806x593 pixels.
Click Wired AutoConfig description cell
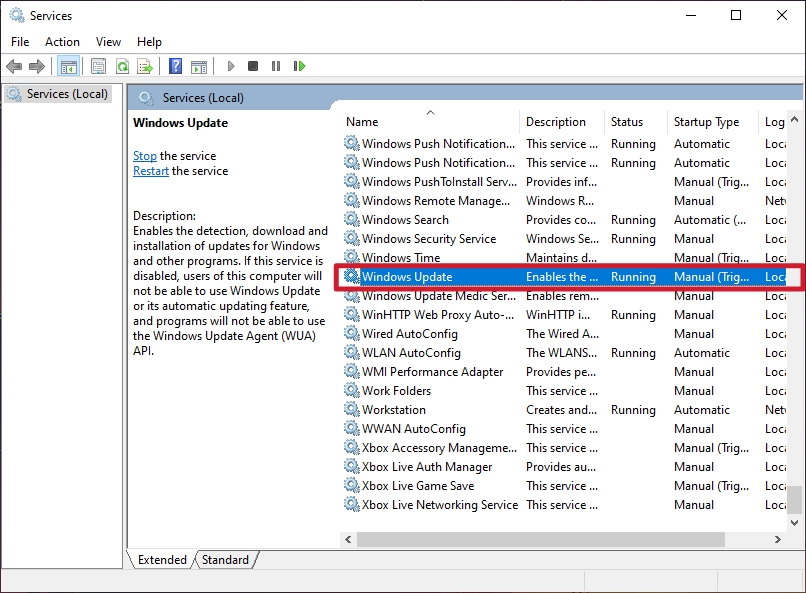562,333
